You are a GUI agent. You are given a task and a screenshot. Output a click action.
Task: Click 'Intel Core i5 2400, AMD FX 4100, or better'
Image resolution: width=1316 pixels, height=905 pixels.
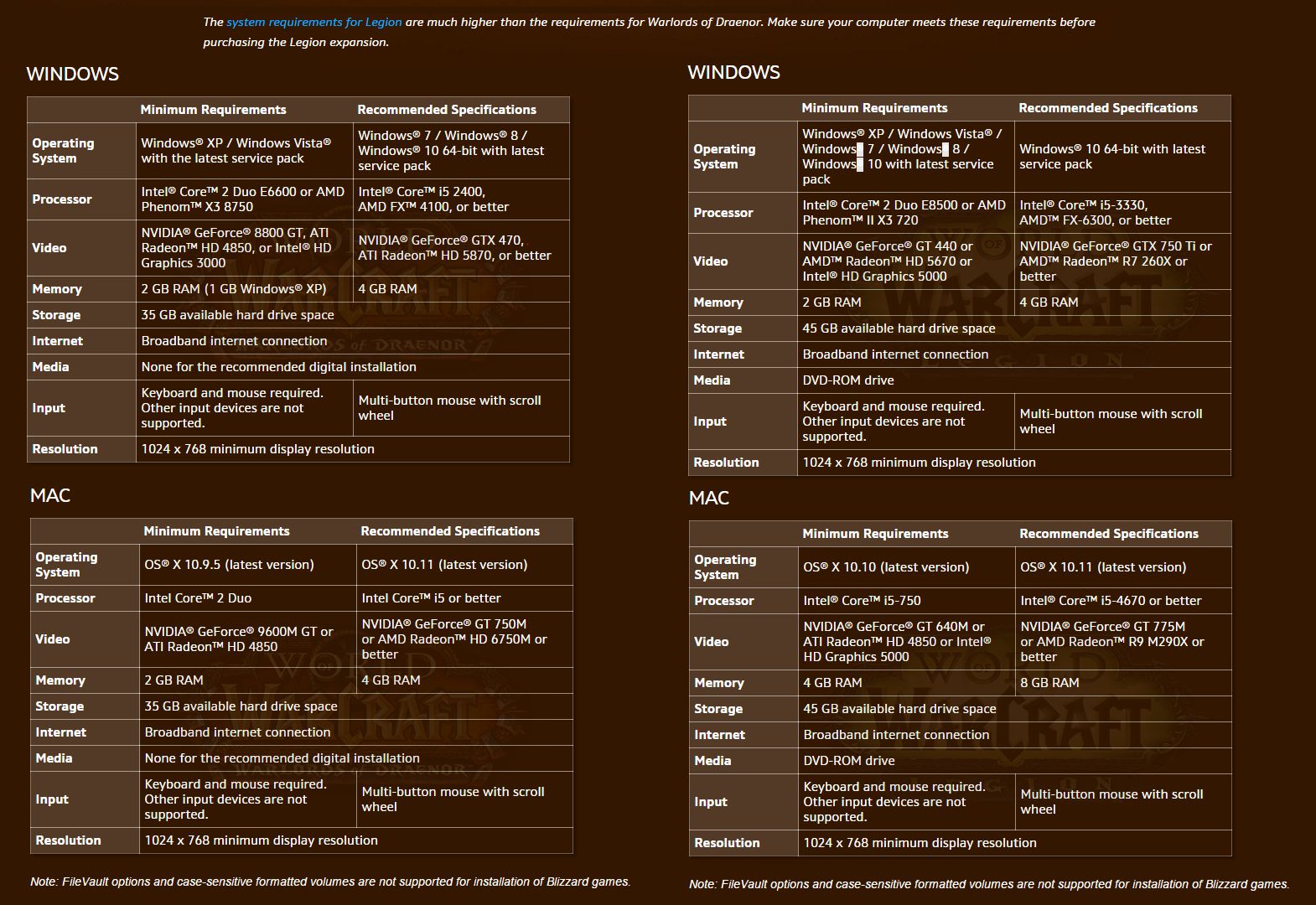[461, 199]
